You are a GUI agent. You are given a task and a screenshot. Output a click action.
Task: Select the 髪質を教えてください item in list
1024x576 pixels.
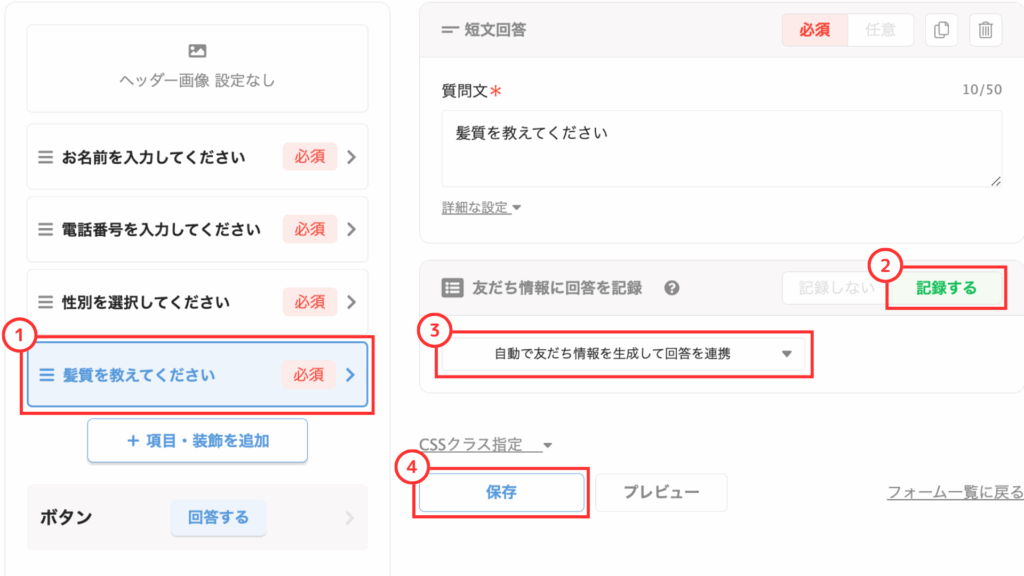point(197,375)
